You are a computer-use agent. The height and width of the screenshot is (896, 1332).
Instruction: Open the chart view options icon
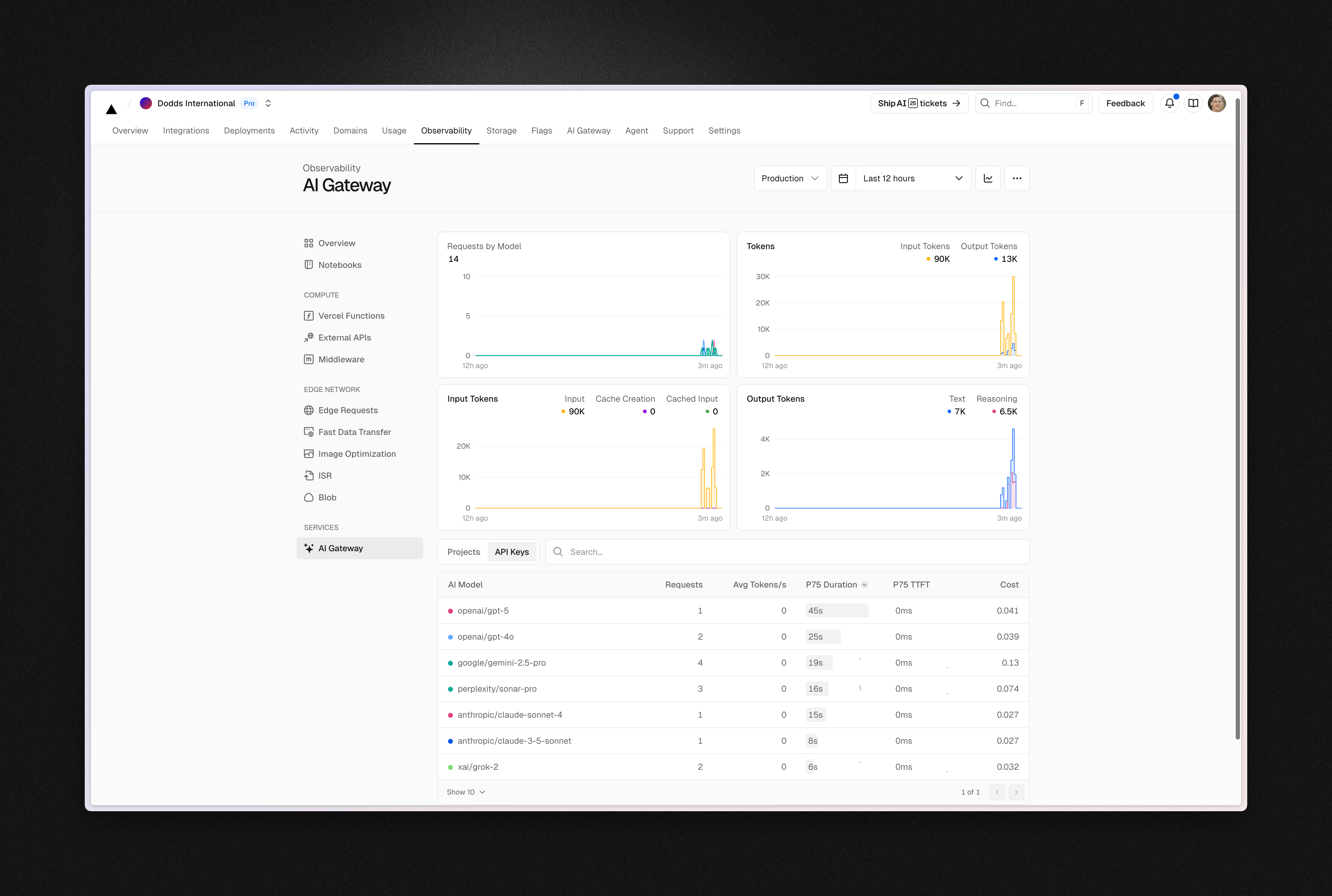pos(987,178)
